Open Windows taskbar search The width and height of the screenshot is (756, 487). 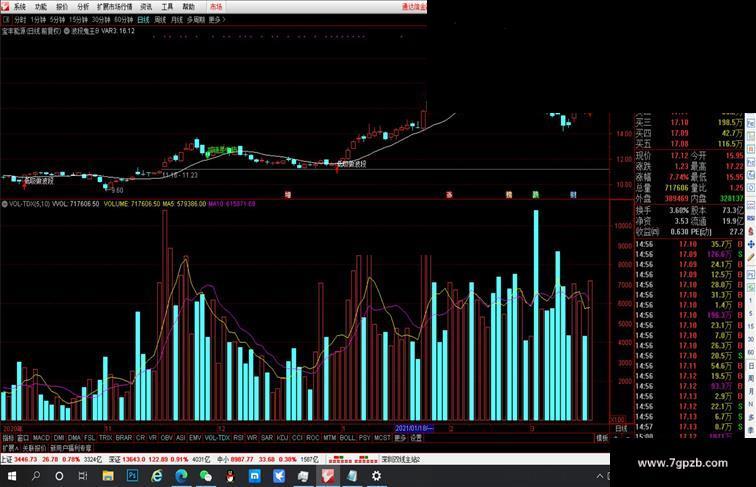coord(36,476)
